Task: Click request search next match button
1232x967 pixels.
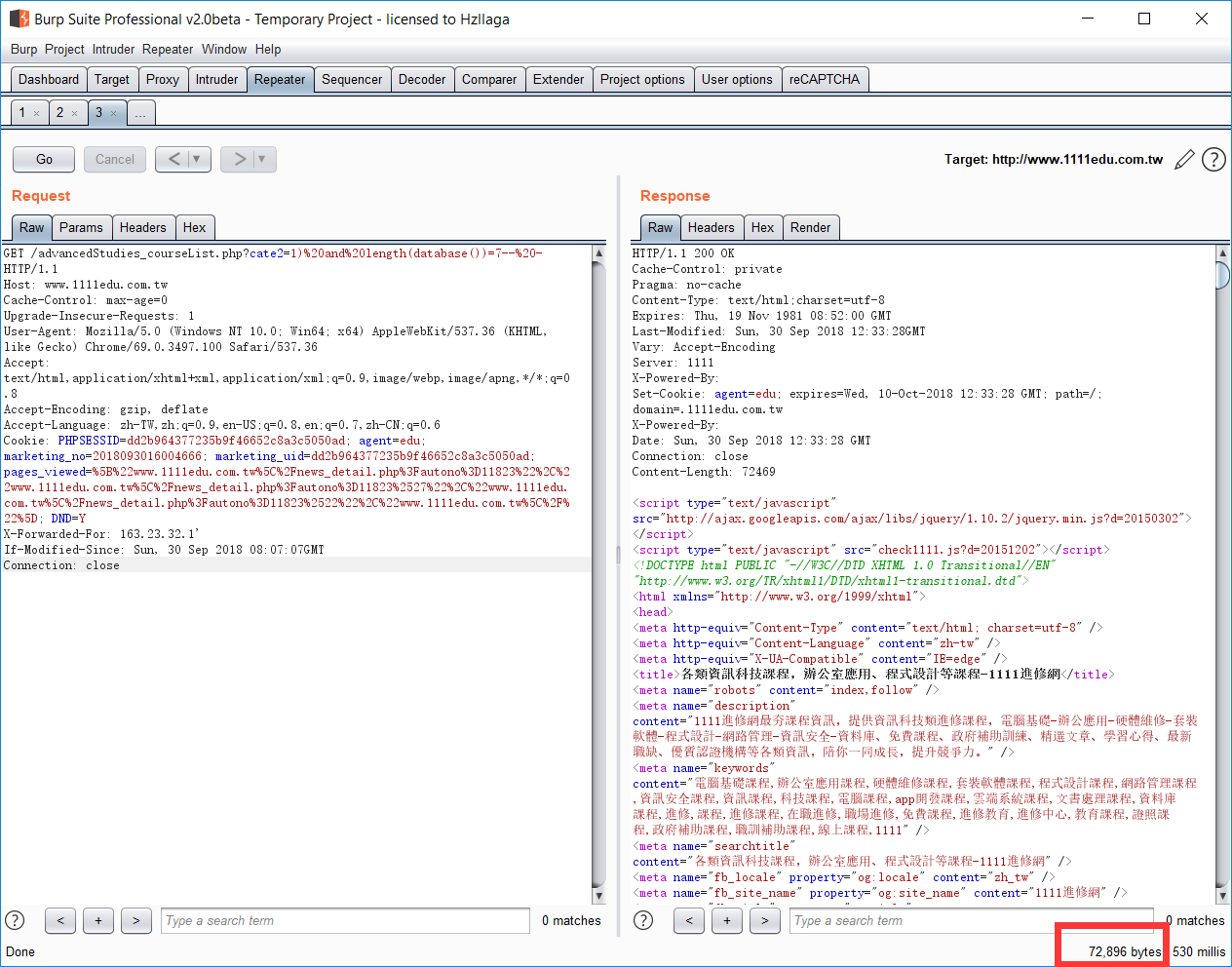Action: (x=136, y=920)
